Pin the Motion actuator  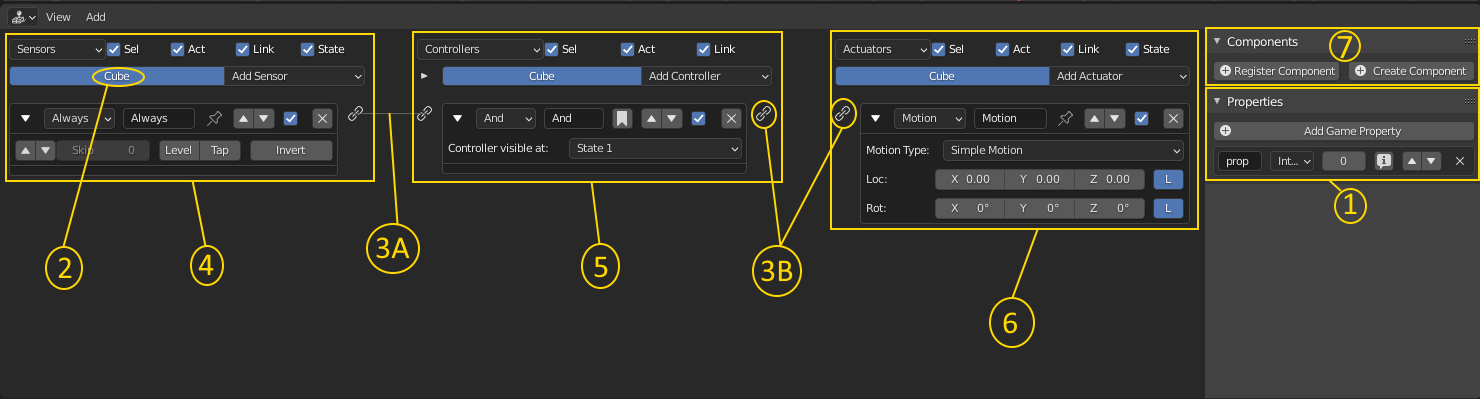(1065, 118)
